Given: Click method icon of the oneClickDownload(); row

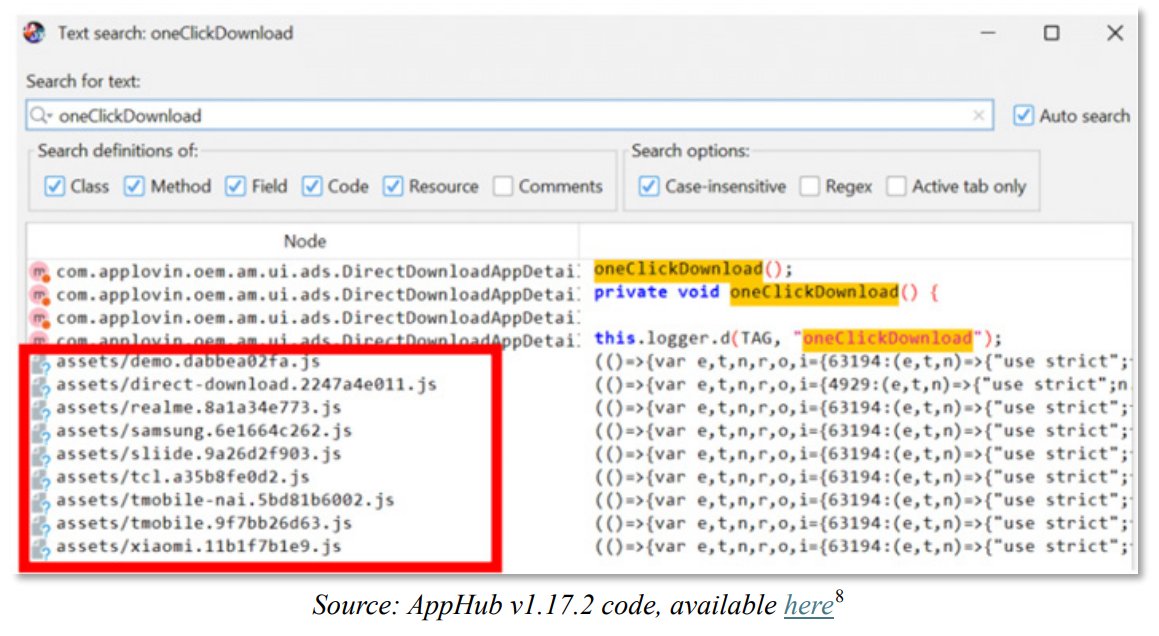Looking at the screenshot, I should click(x=39, y=272).
